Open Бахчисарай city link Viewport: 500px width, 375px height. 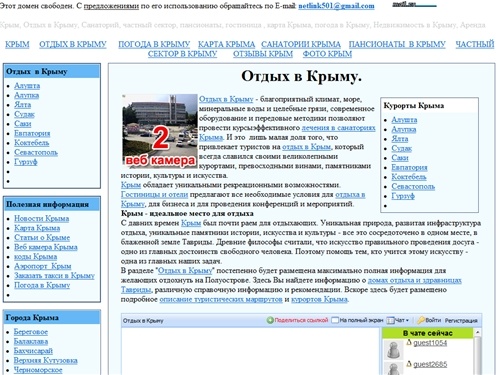click(33, 351)
